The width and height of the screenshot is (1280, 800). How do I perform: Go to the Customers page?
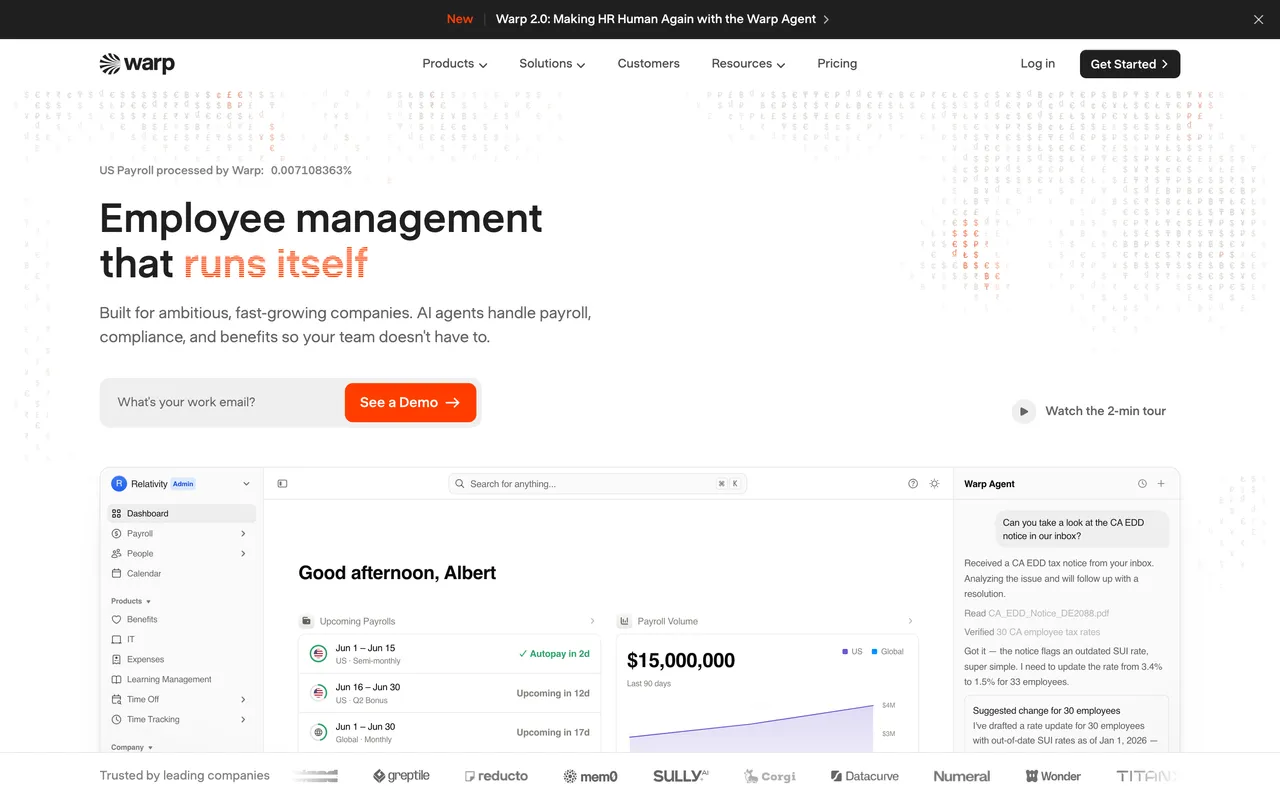coord(648,64)
